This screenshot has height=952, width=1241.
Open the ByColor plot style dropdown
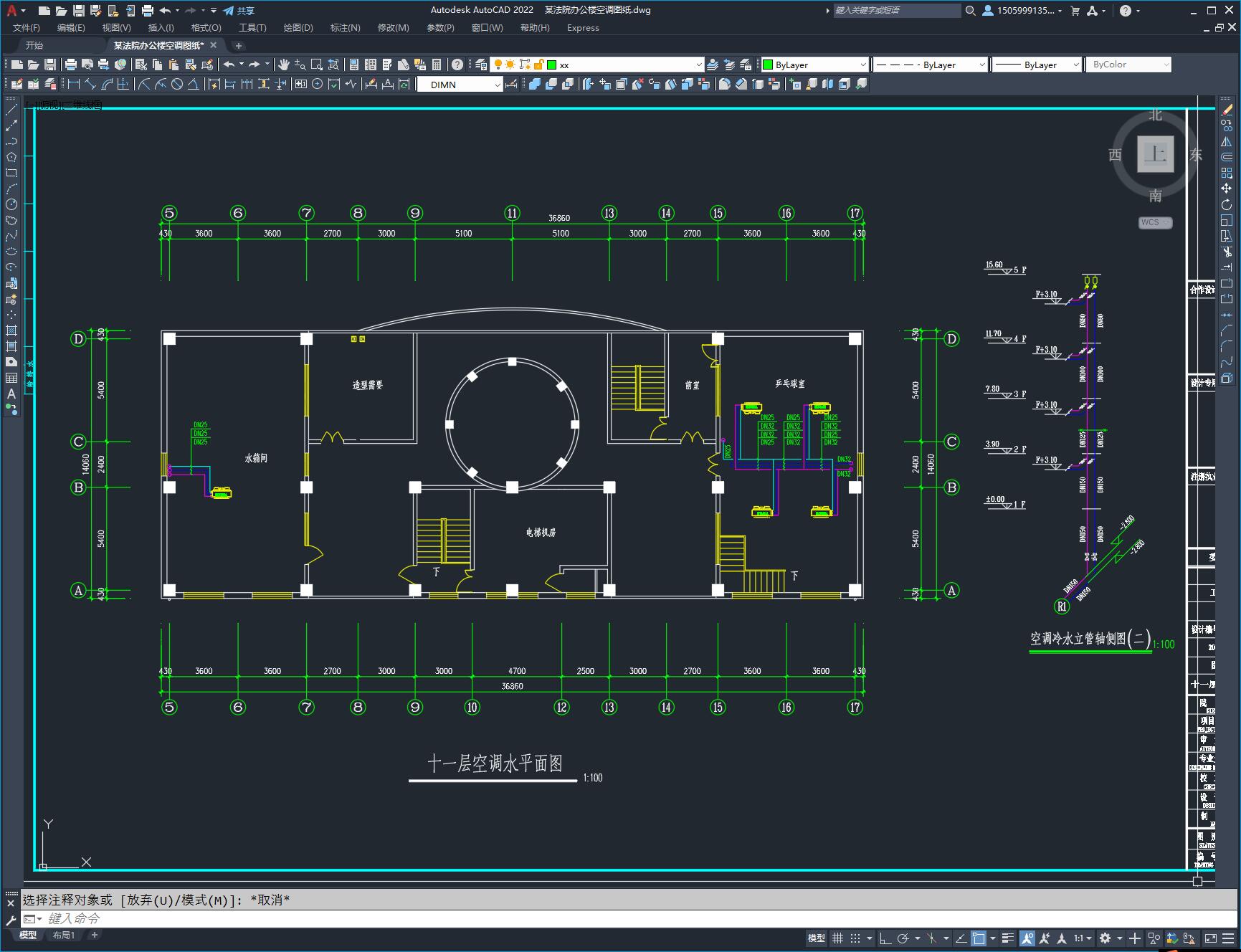(x=1128, y=65)
